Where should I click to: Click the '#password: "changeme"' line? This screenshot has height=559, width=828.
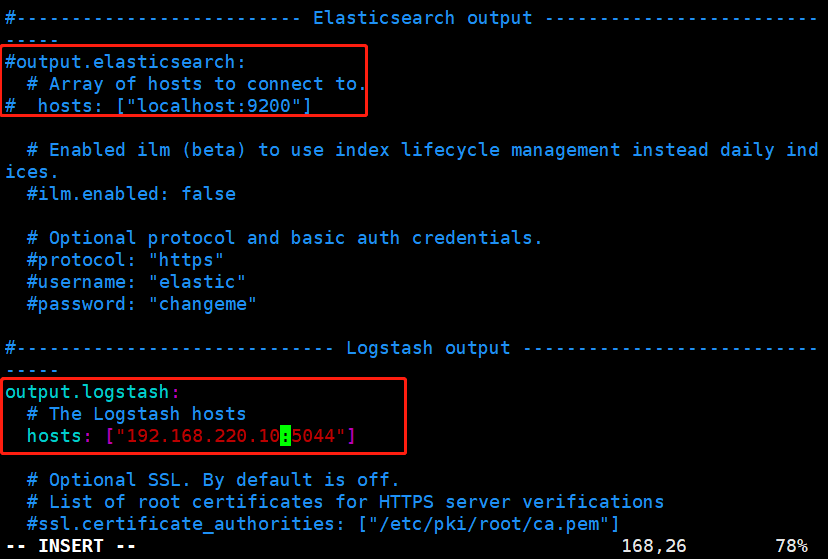[x=142, y=304]
